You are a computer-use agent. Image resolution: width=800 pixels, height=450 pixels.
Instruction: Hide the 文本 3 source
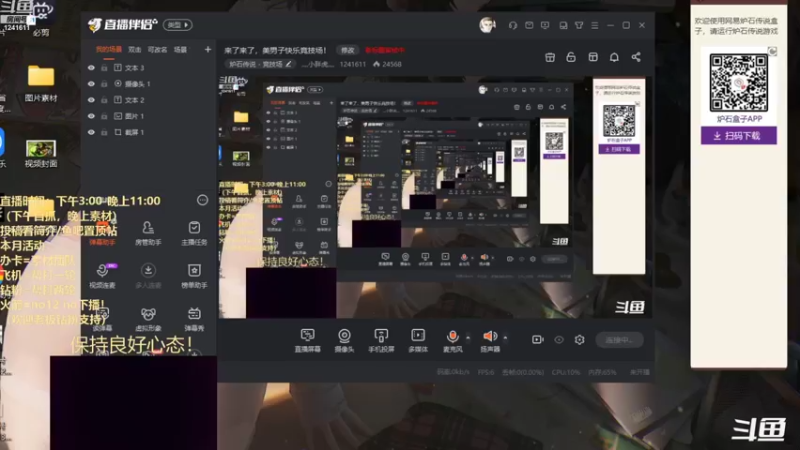click(x=91, y=67)
